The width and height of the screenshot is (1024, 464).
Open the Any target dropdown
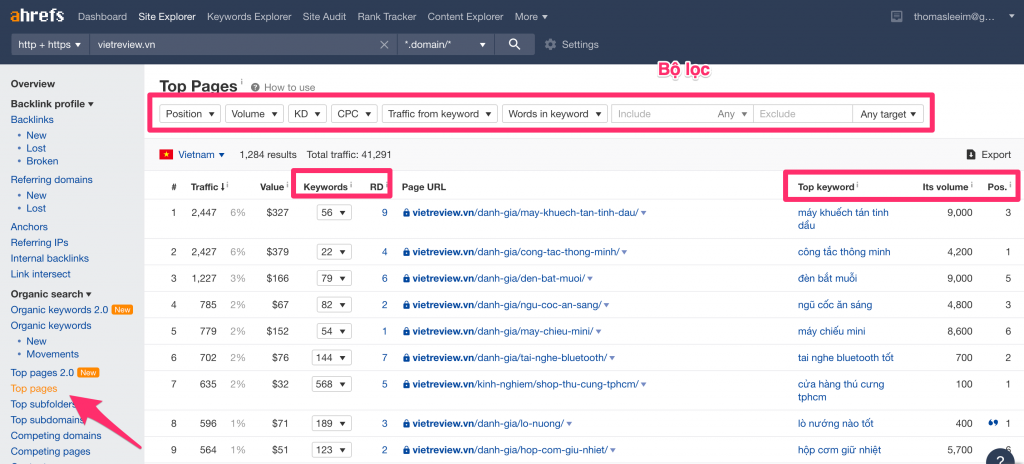click(888, 114)
